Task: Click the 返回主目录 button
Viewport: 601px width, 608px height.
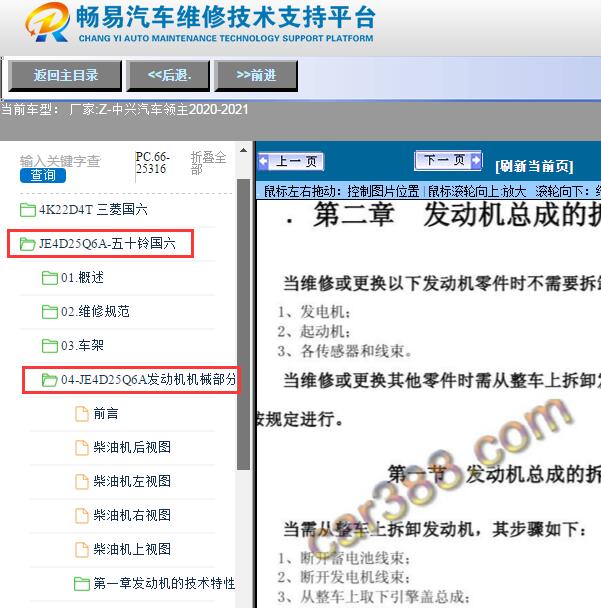Action: coord(65,76)
